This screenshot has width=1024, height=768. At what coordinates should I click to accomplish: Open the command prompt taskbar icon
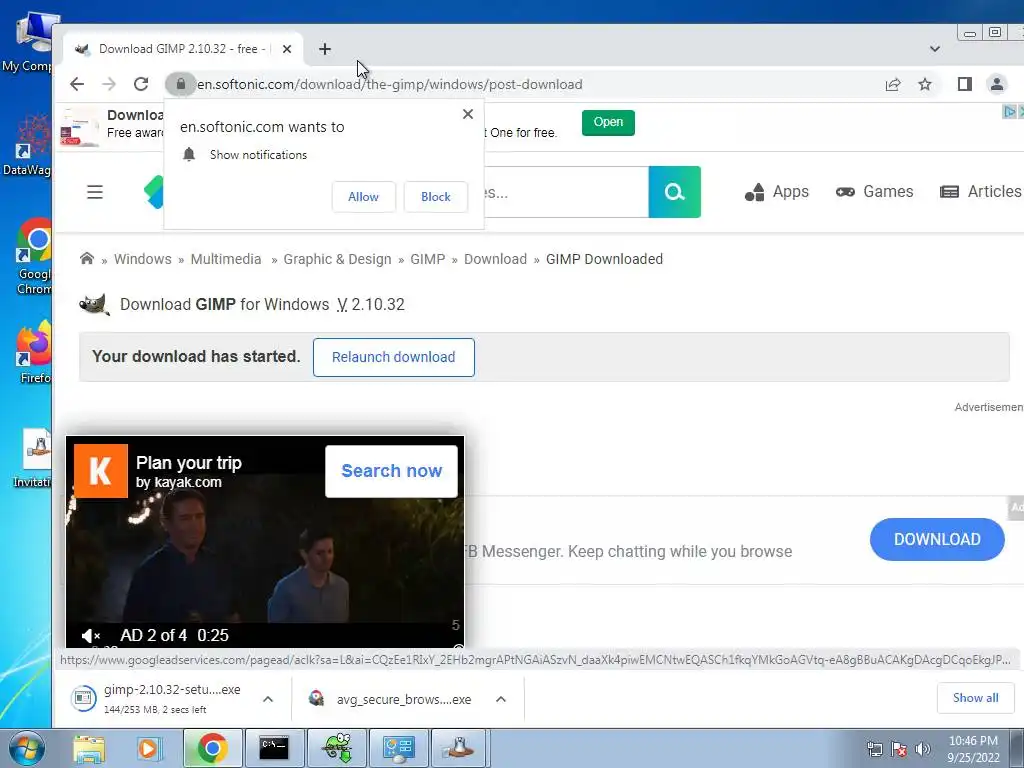pyautogui.click(x=274, y=748)
